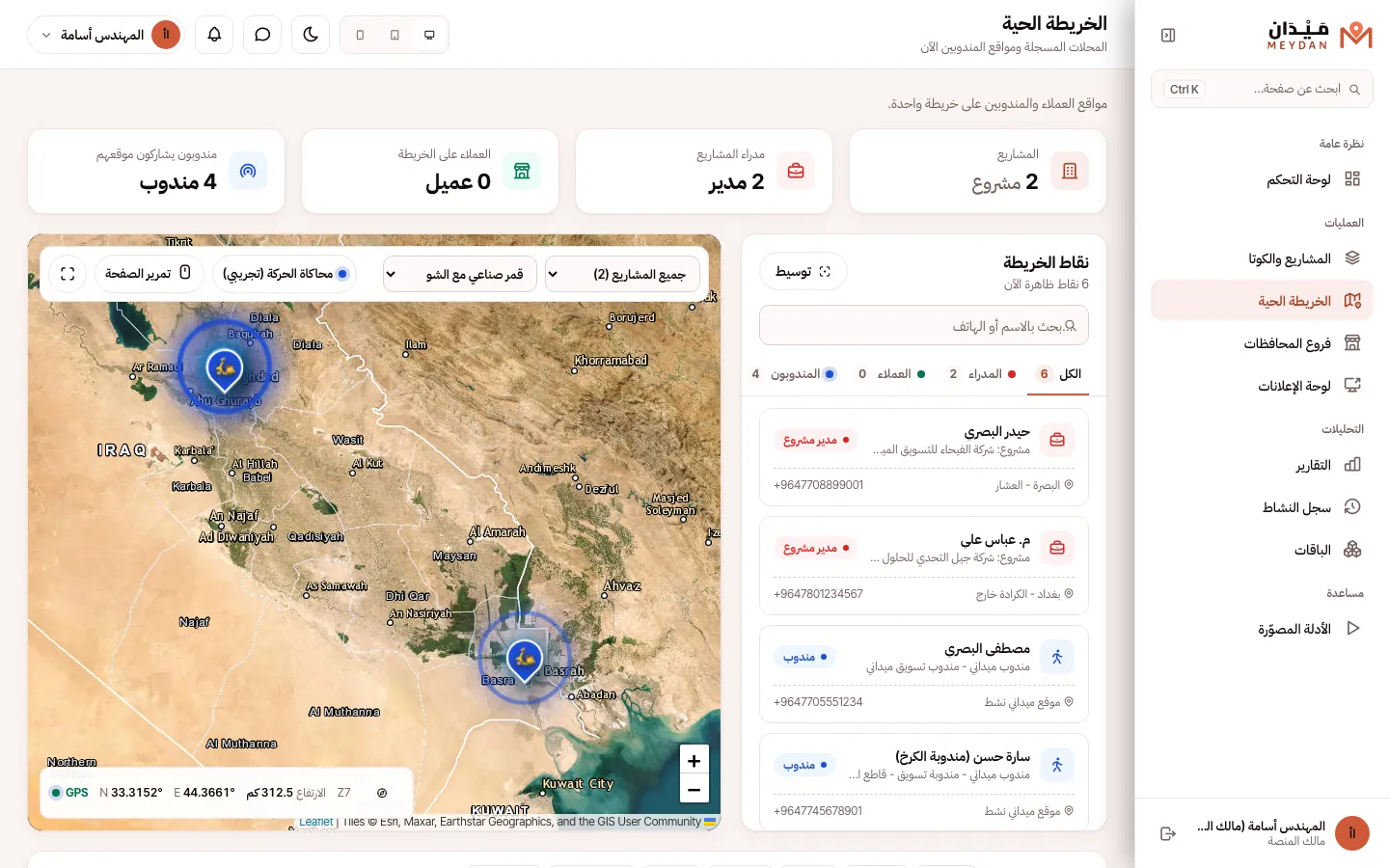Open حيدر البصري manager card

pos(924,457)
